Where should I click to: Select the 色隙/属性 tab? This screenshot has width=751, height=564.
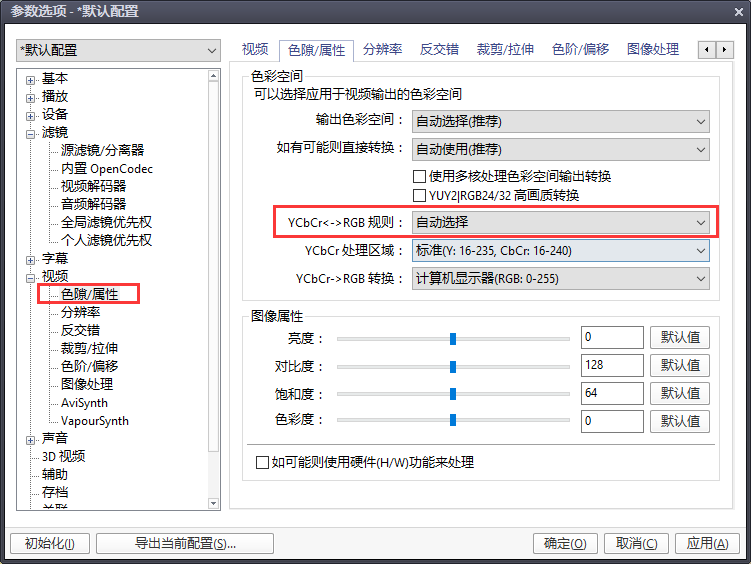click(x=316, y=50)
